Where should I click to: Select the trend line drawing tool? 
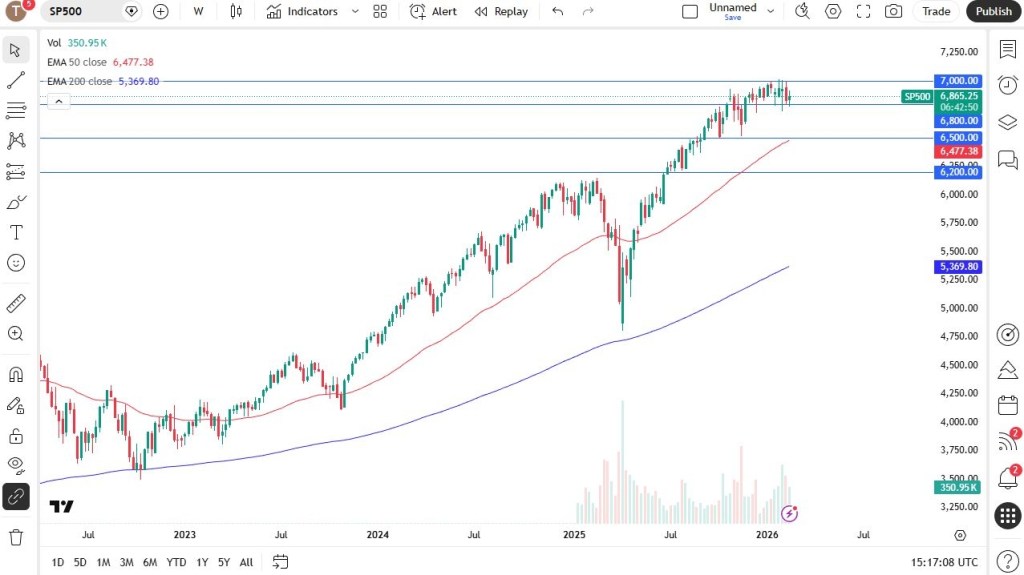coord(16,80)
